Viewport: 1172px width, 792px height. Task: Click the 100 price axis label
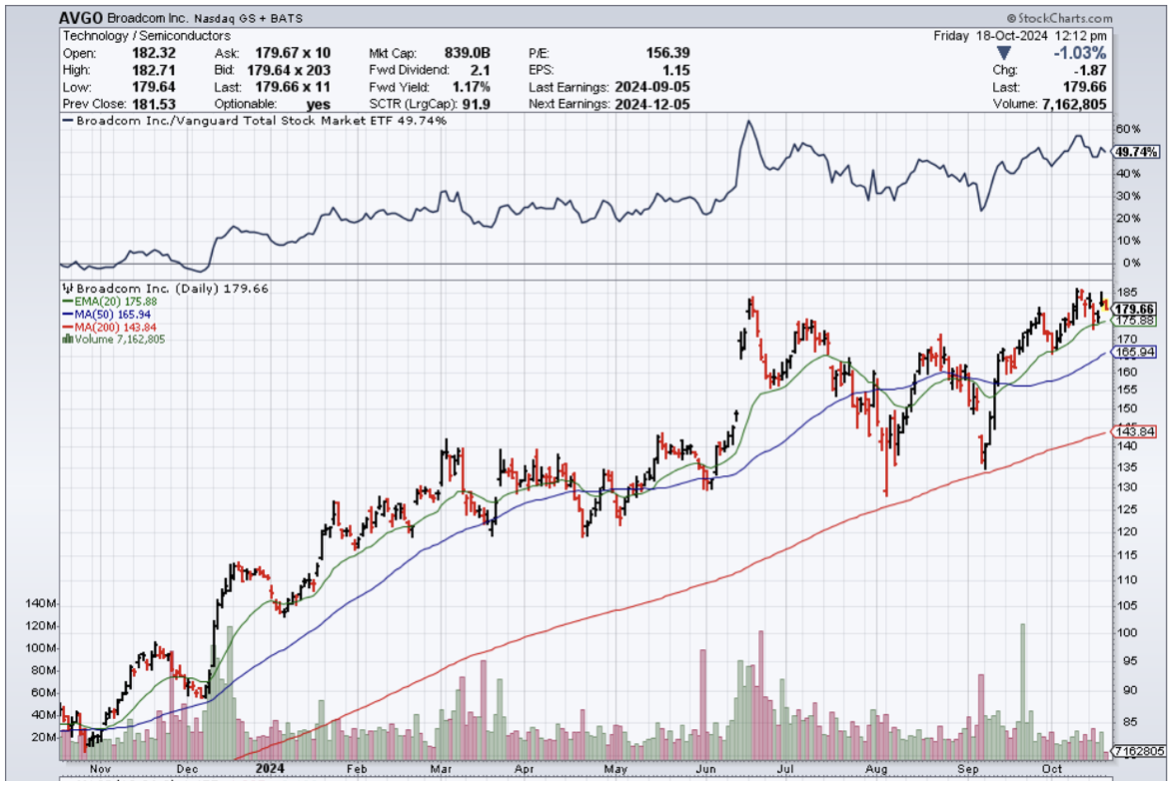click(x=1126, y=632)
